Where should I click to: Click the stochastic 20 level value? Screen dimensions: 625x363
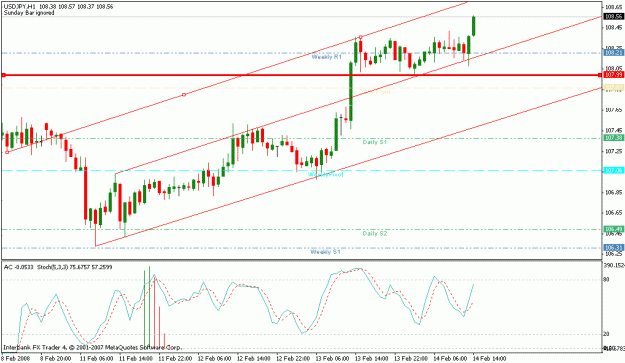pyautogui.click(x=606, y=334)
